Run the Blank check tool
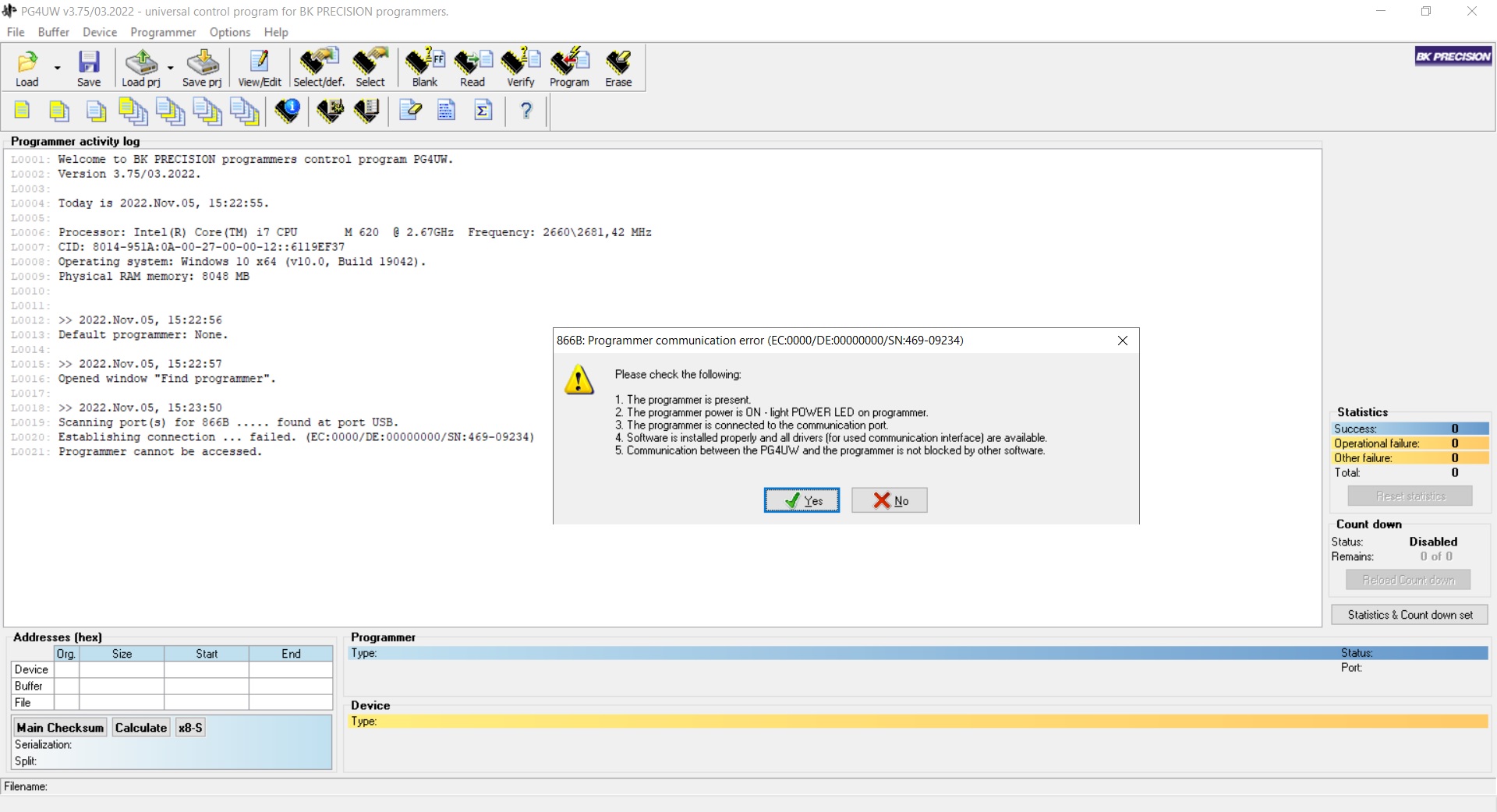The image size is (1497, 812). point(425,68)
